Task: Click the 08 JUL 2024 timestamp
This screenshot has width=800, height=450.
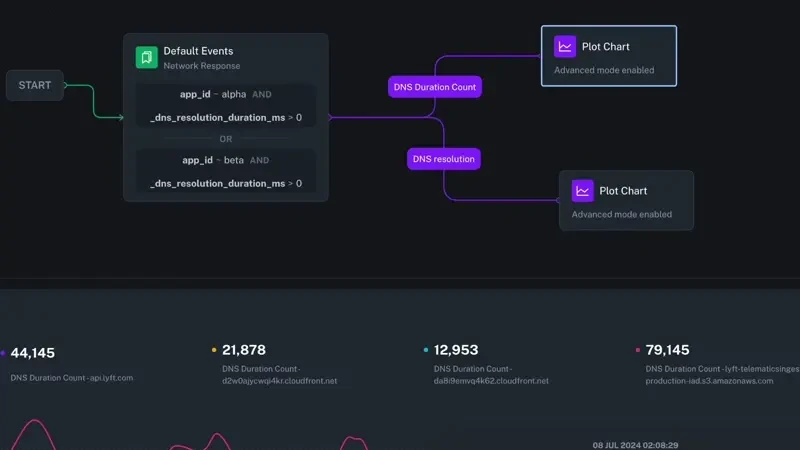Action: pos(636,444)
